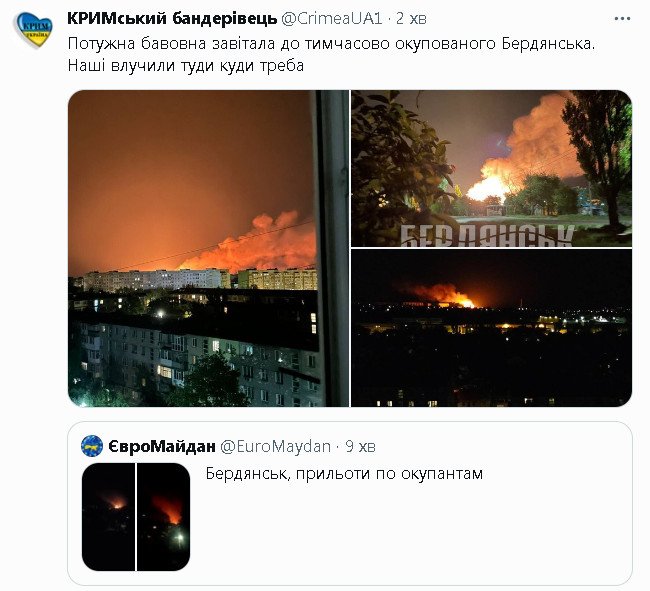Click the ЄвроМайдан round avatar
Screen dimensions: 650x591
[x=92, y=446]
